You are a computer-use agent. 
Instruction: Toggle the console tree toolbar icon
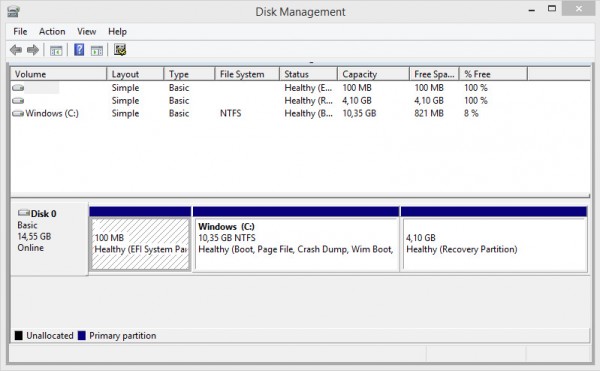[56, 50]
